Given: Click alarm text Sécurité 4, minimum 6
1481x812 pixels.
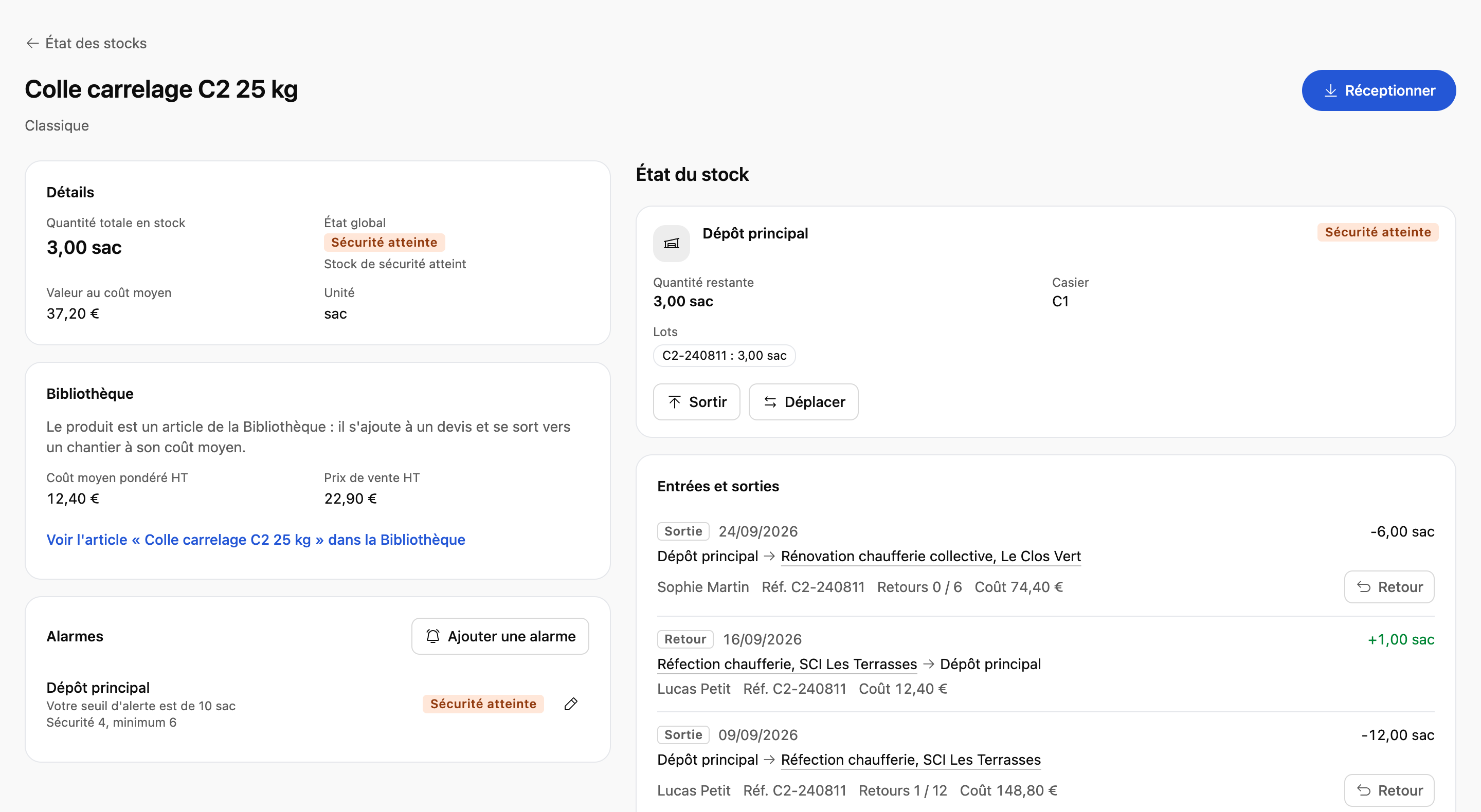Looking at the screenshot, I should coord(112,723).
